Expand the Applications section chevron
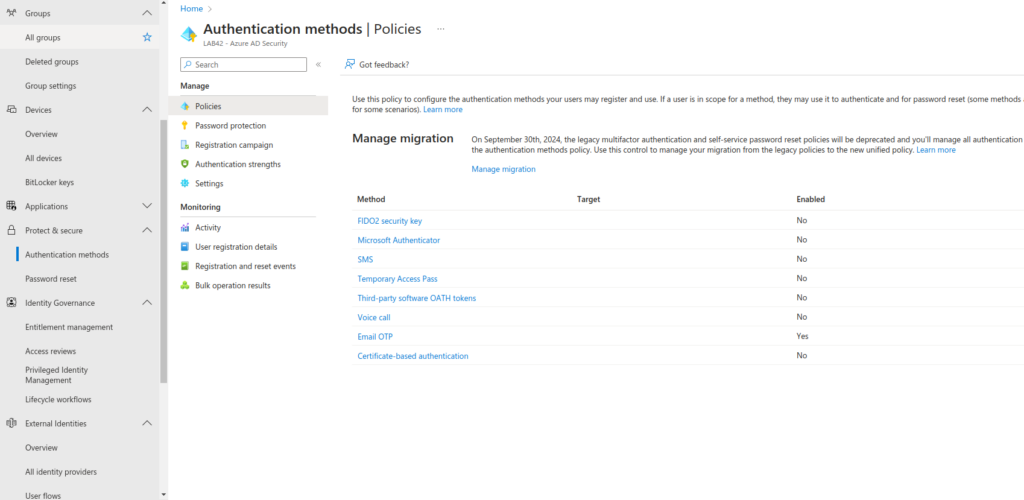This screenshot has width=1024, height=500. [147, 206]
